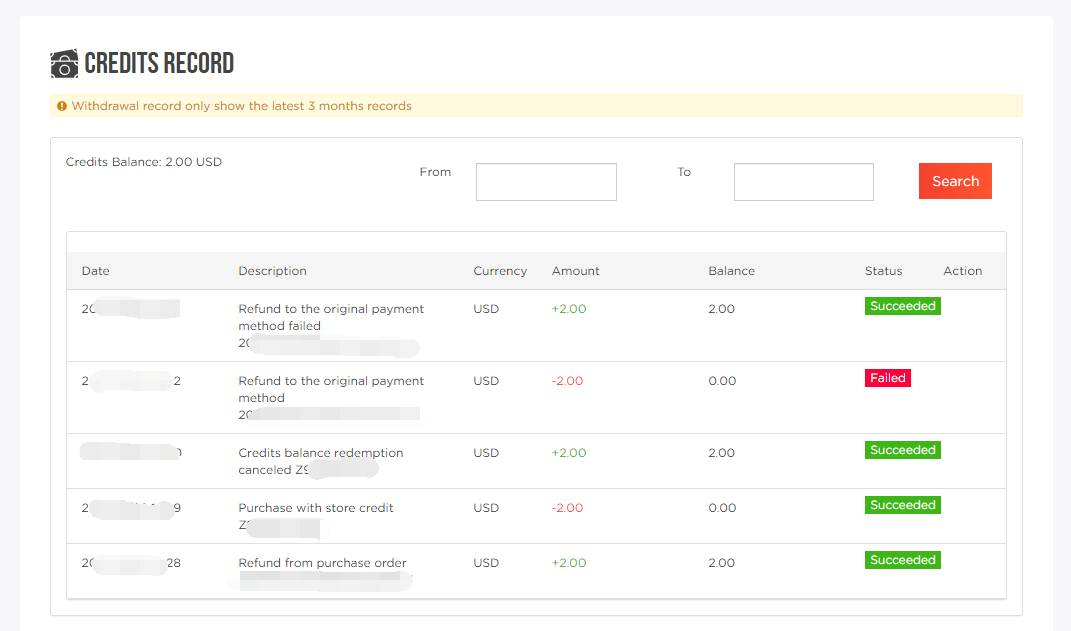Click the withdrawal record notice text
This screenshot has width=1071, height=631.
(241, 106)
